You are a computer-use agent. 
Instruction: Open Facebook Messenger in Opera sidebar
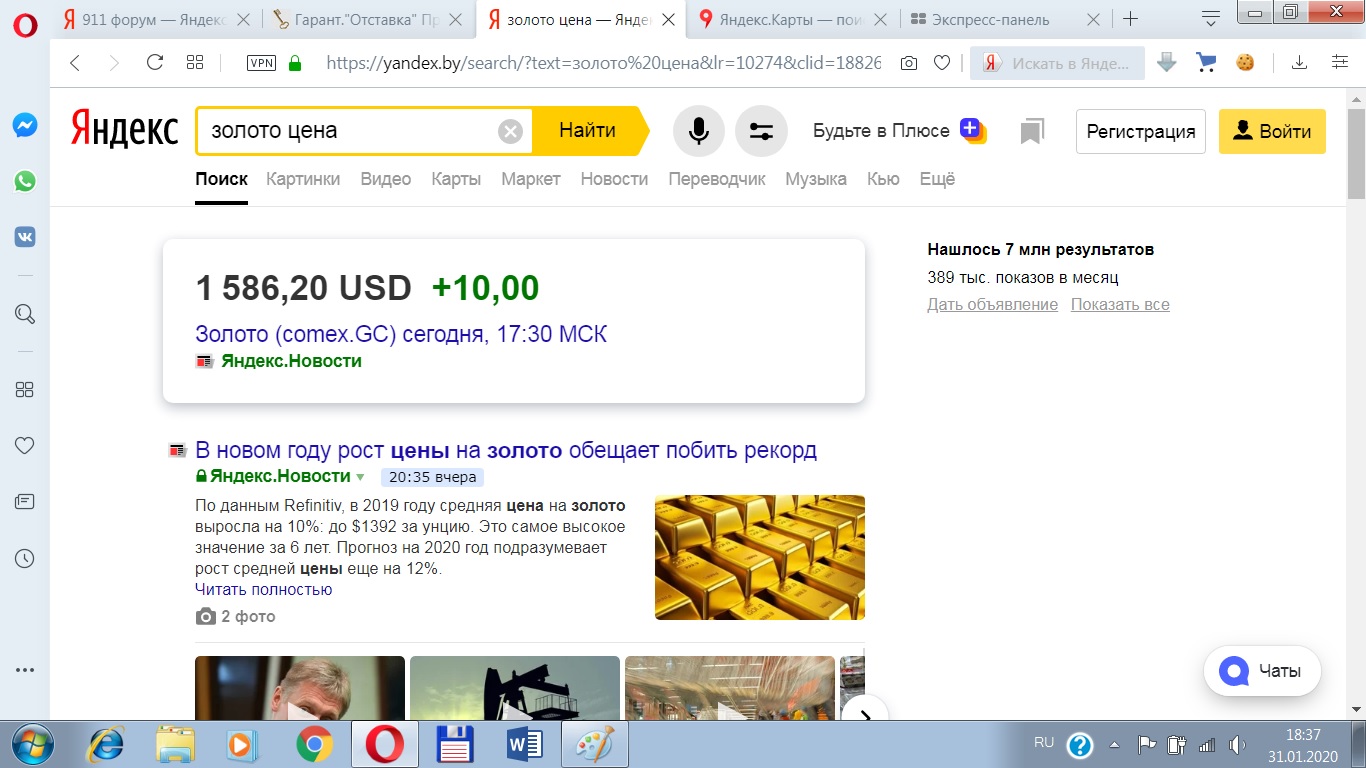(25, 126)
